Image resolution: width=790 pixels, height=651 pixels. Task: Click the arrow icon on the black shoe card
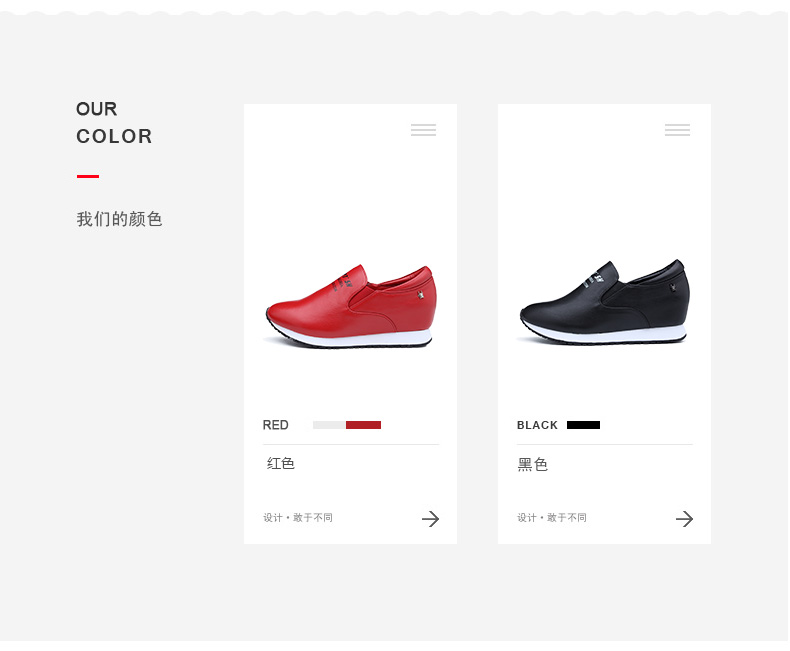(x=685, y=518)
